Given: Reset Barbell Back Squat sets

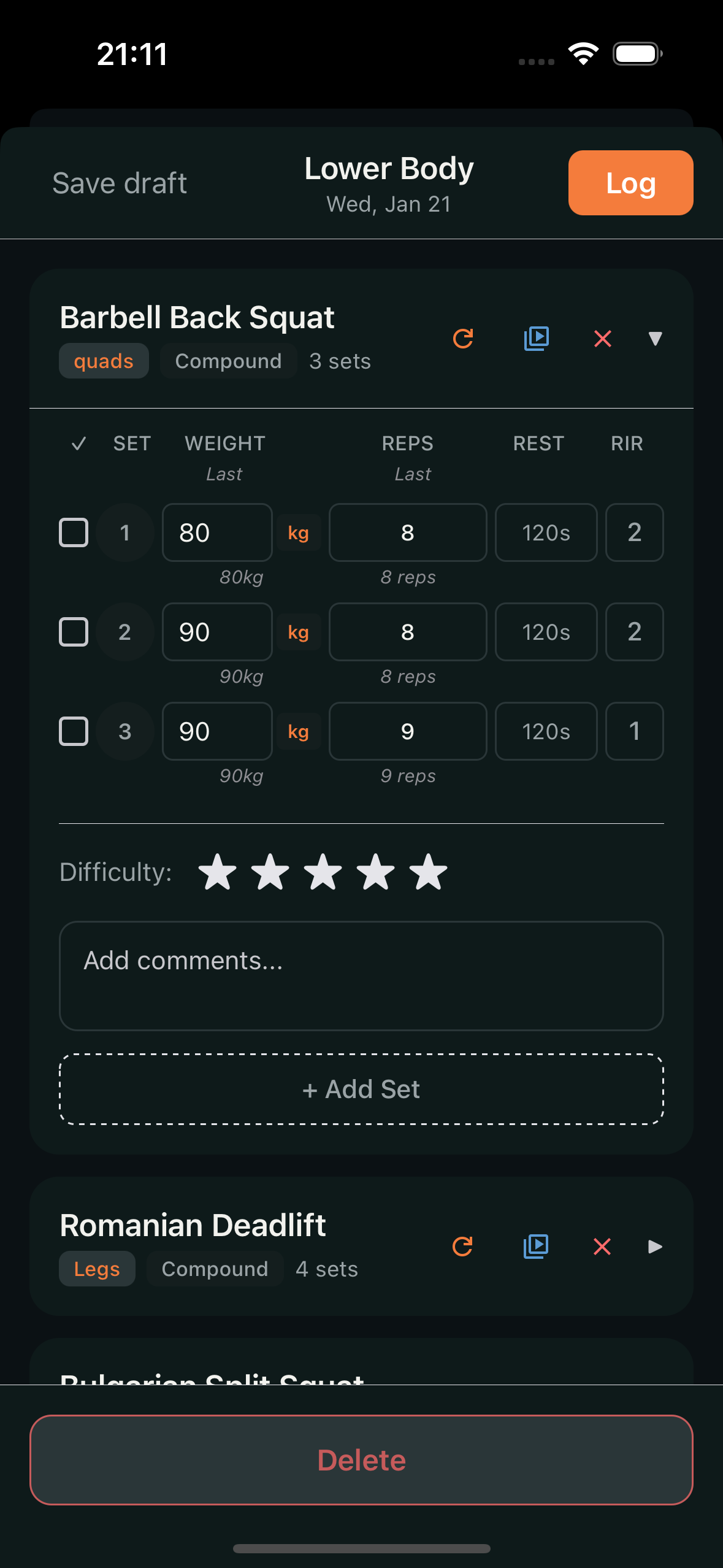Looking at the screenshot, I should [463, 339].
